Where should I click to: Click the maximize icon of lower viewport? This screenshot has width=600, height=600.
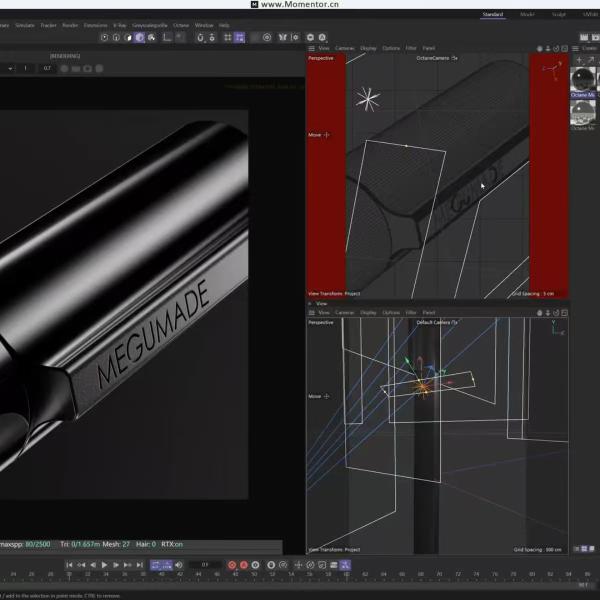pyautogui.click(x=564, y=313)
